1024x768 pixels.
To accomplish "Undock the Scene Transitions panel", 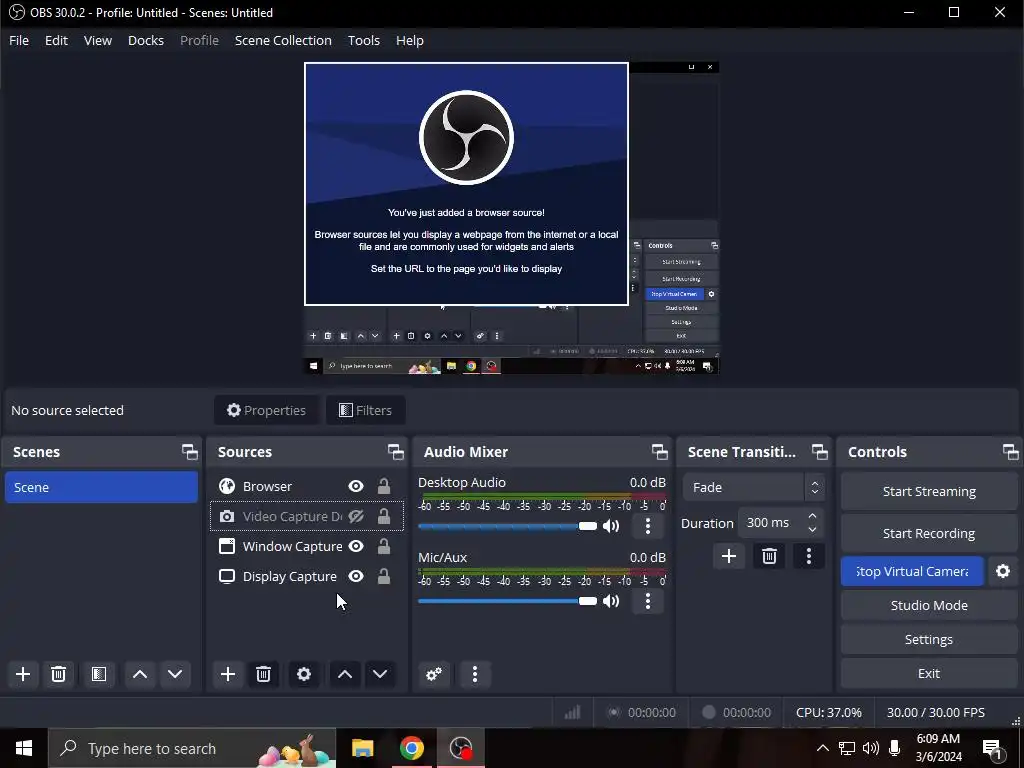I will click(x=820, y=452).
